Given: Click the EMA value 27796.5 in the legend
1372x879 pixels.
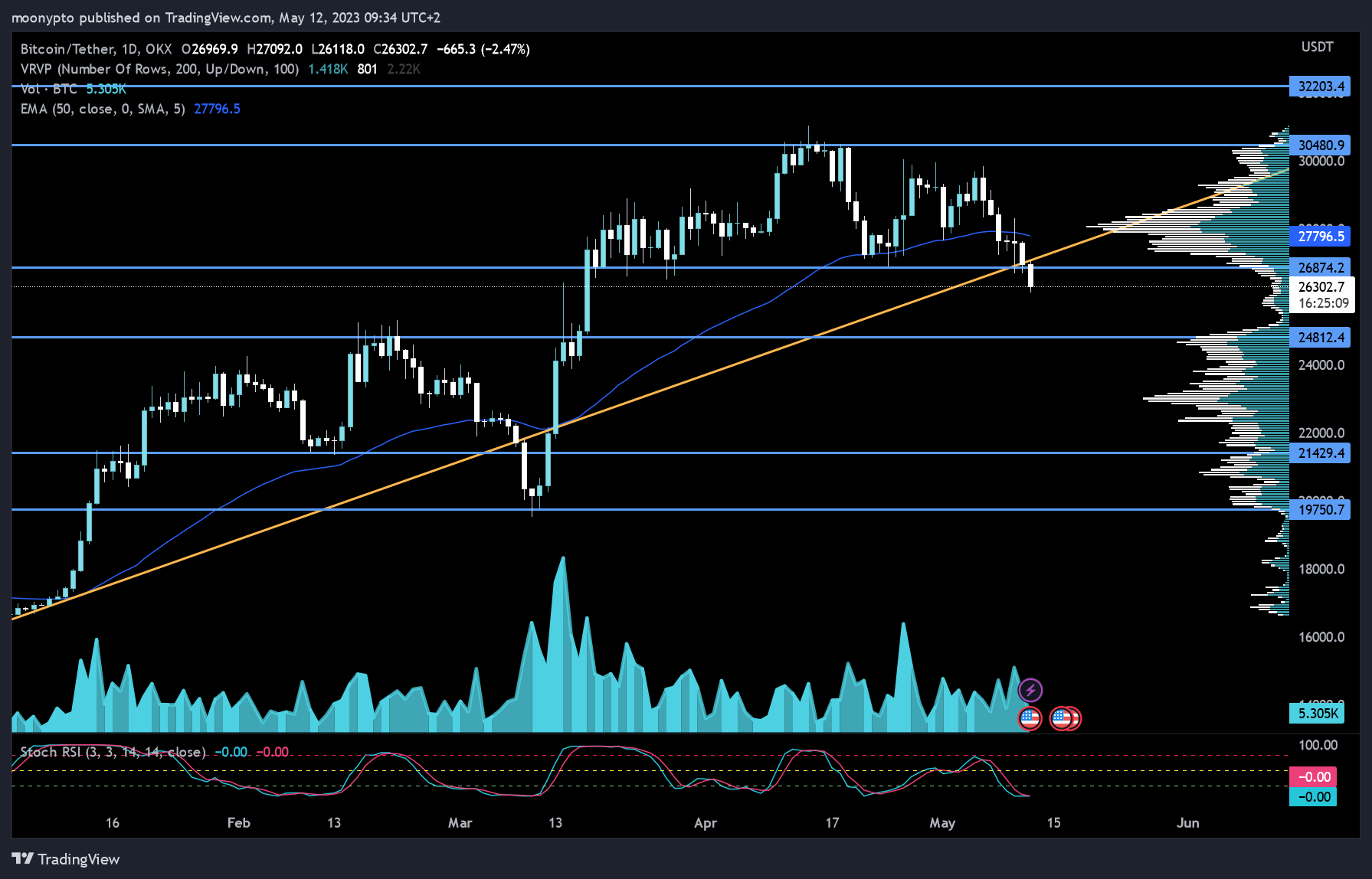Looking at the screenshot, I should tap(218, 109).
